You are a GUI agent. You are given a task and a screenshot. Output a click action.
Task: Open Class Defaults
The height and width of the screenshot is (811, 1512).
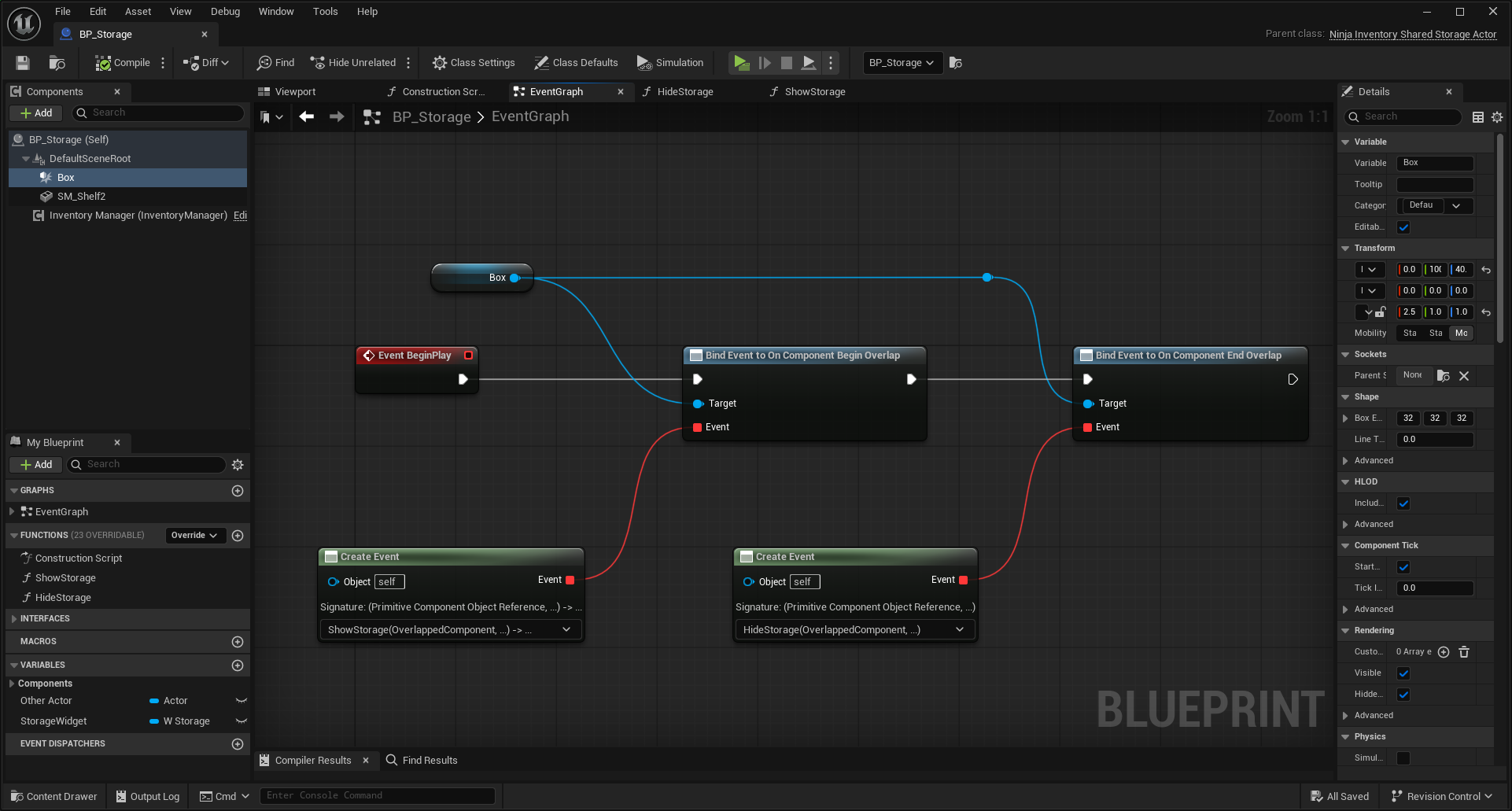(x=576, y=62)
